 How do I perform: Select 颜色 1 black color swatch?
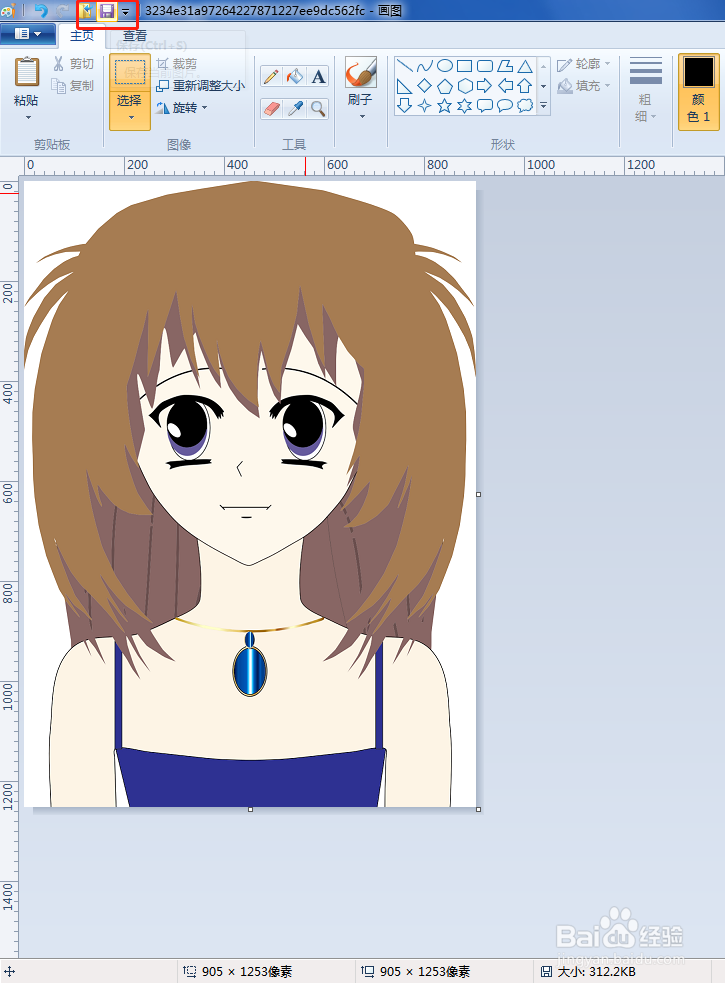click(699, 92)
